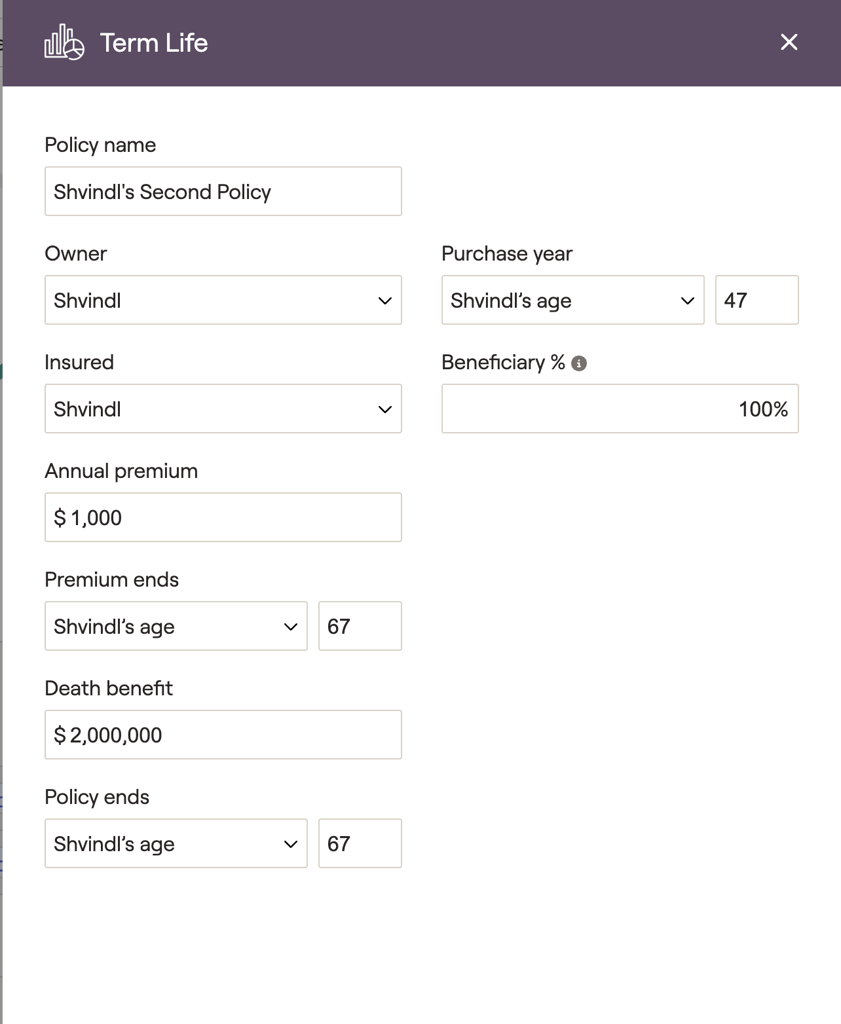Open the Insured dropdown
The height and width of the screenshot is (1024, 841).
[223, 409]
